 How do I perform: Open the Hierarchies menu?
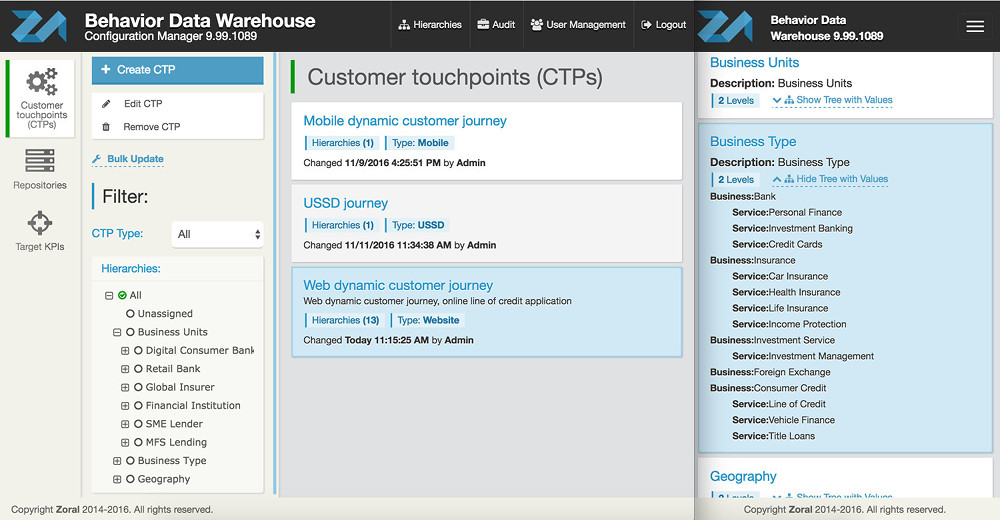pos(430,25)
